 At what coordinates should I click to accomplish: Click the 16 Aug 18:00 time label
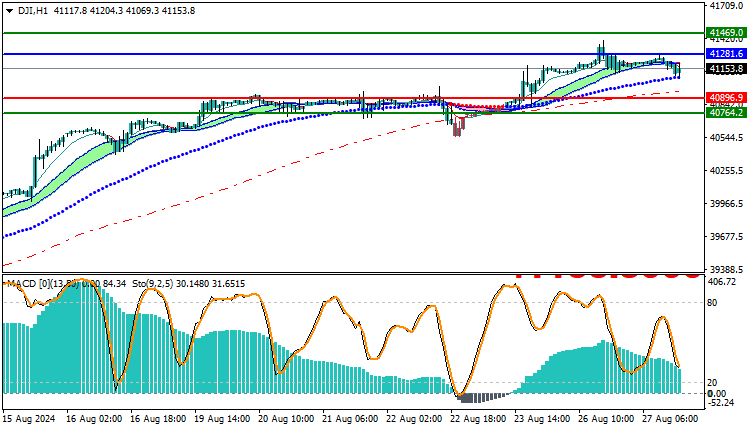(x=158, y=419)
